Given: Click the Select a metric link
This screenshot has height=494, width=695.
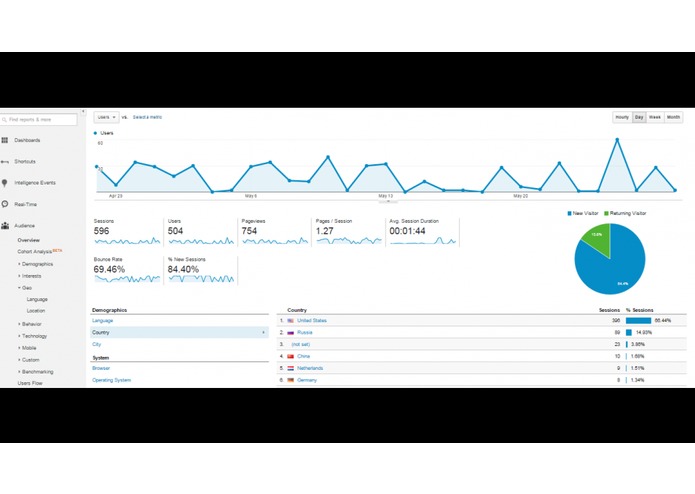Looking at the screenshot, I should click(x=147, y=117).
